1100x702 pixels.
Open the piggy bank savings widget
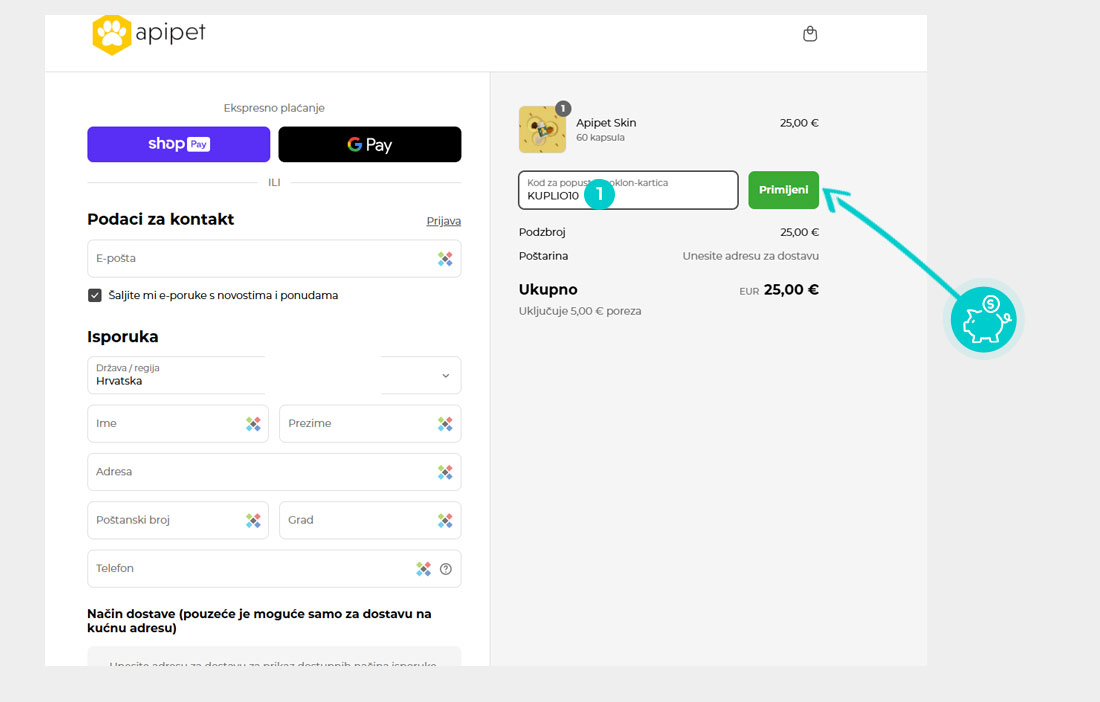tap(984, 319)
